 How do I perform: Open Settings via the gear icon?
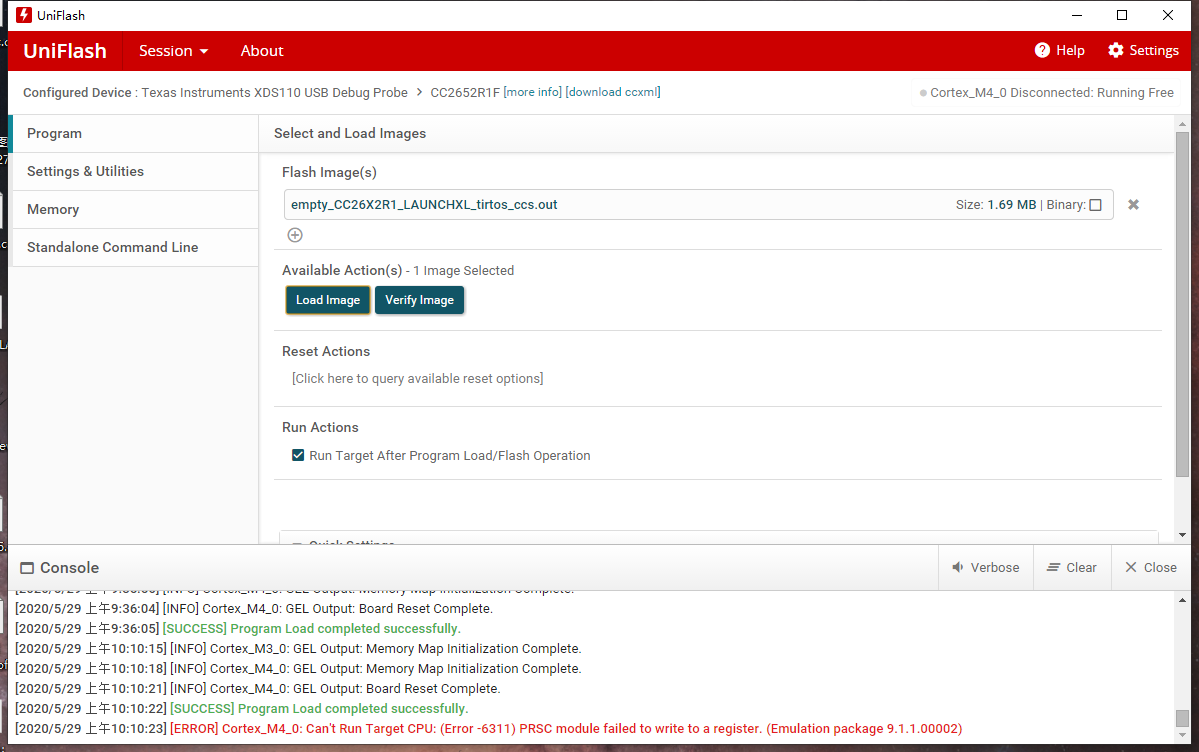(x=1116, y=50)
